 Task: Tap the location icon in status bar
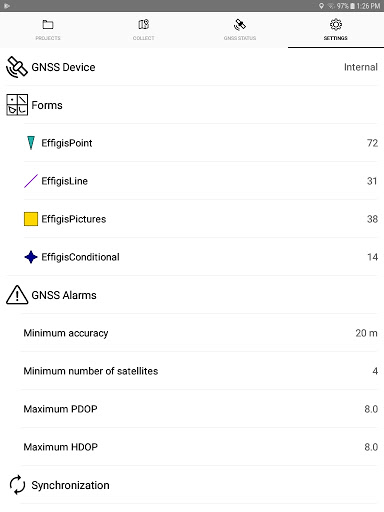(321, 6)
